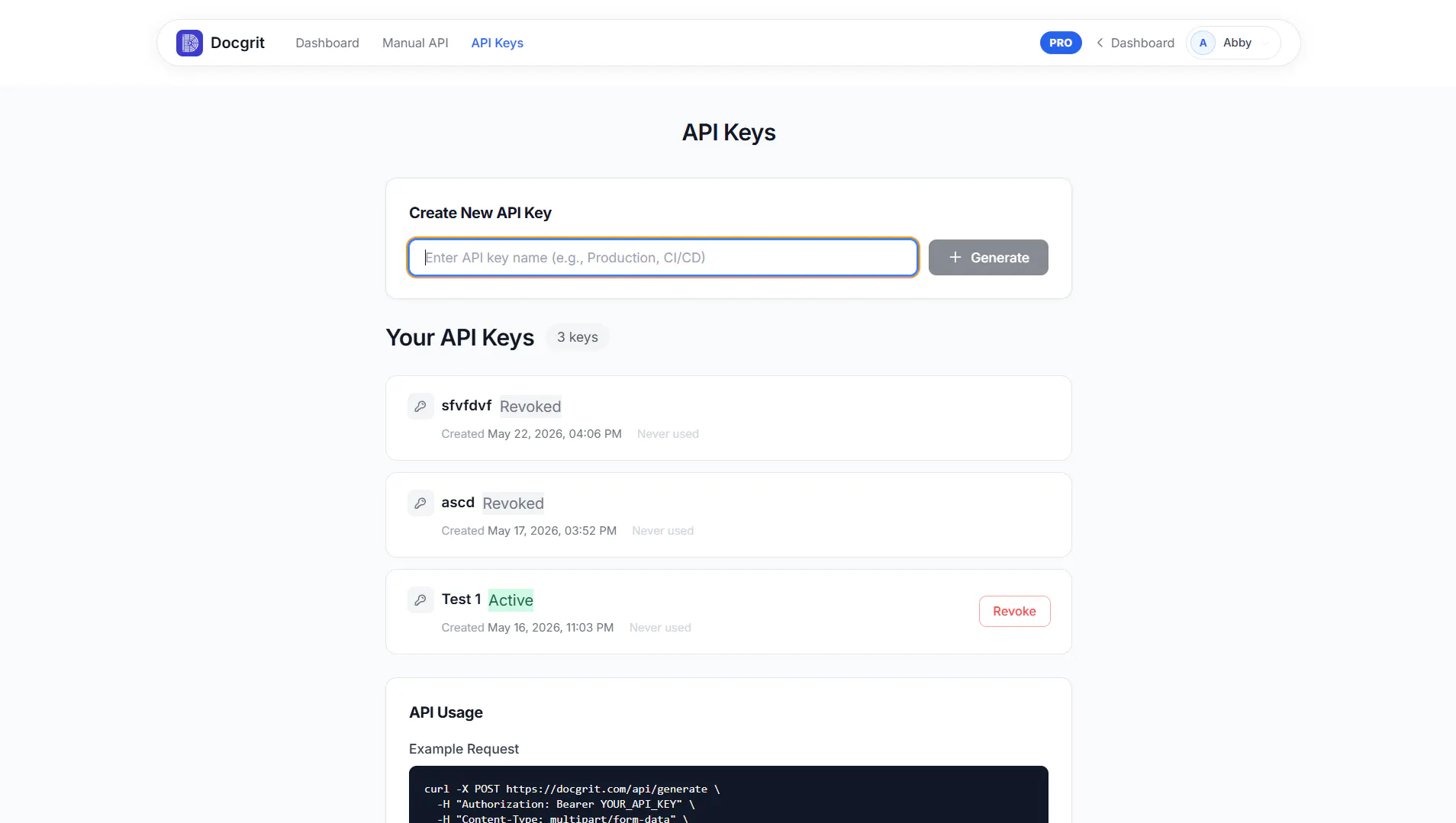Image resolution: width=1456 pixels, height=823 pixels.
Task: Click the back chevron before Dashboard
Action: click(1100, 43)
